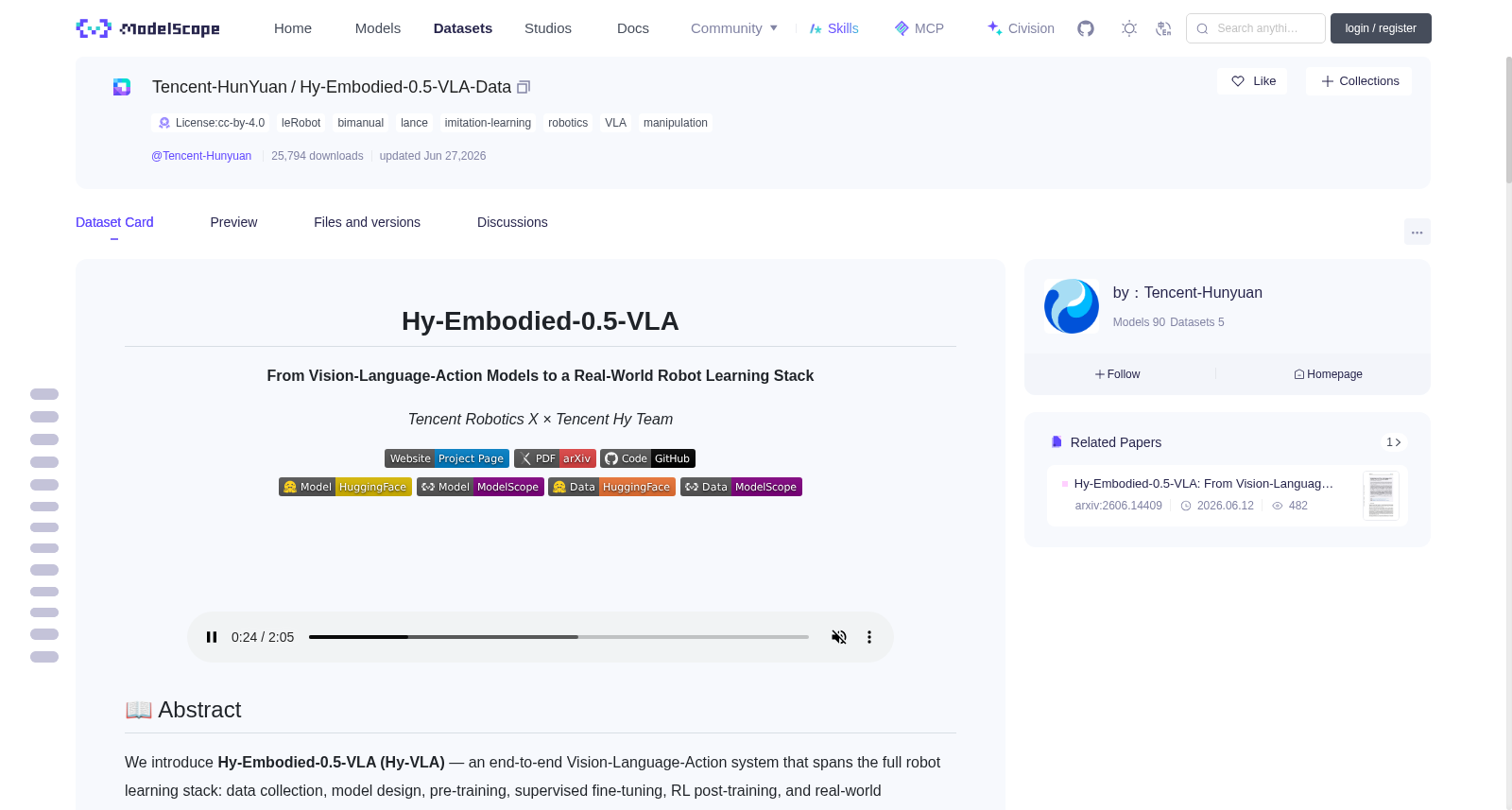The height and width of the screenshot is (810, 1512).
Task: Switch language with translate icon
Action: [1163, 28]
